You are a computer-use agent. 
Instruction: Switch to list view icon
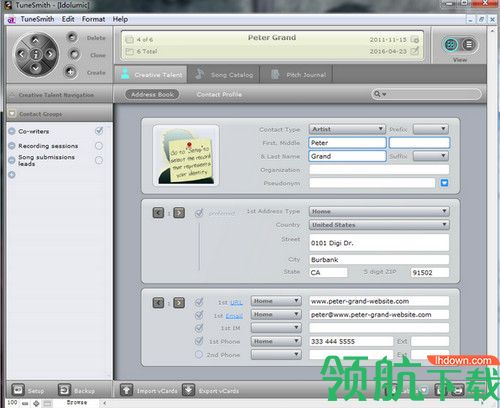point(468,44)
